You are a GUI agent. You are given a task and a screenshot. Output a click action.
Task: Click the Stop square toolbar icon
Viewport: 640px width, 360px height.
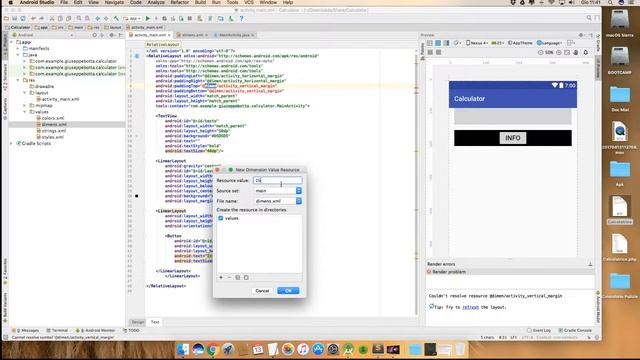tap(190, 18)
